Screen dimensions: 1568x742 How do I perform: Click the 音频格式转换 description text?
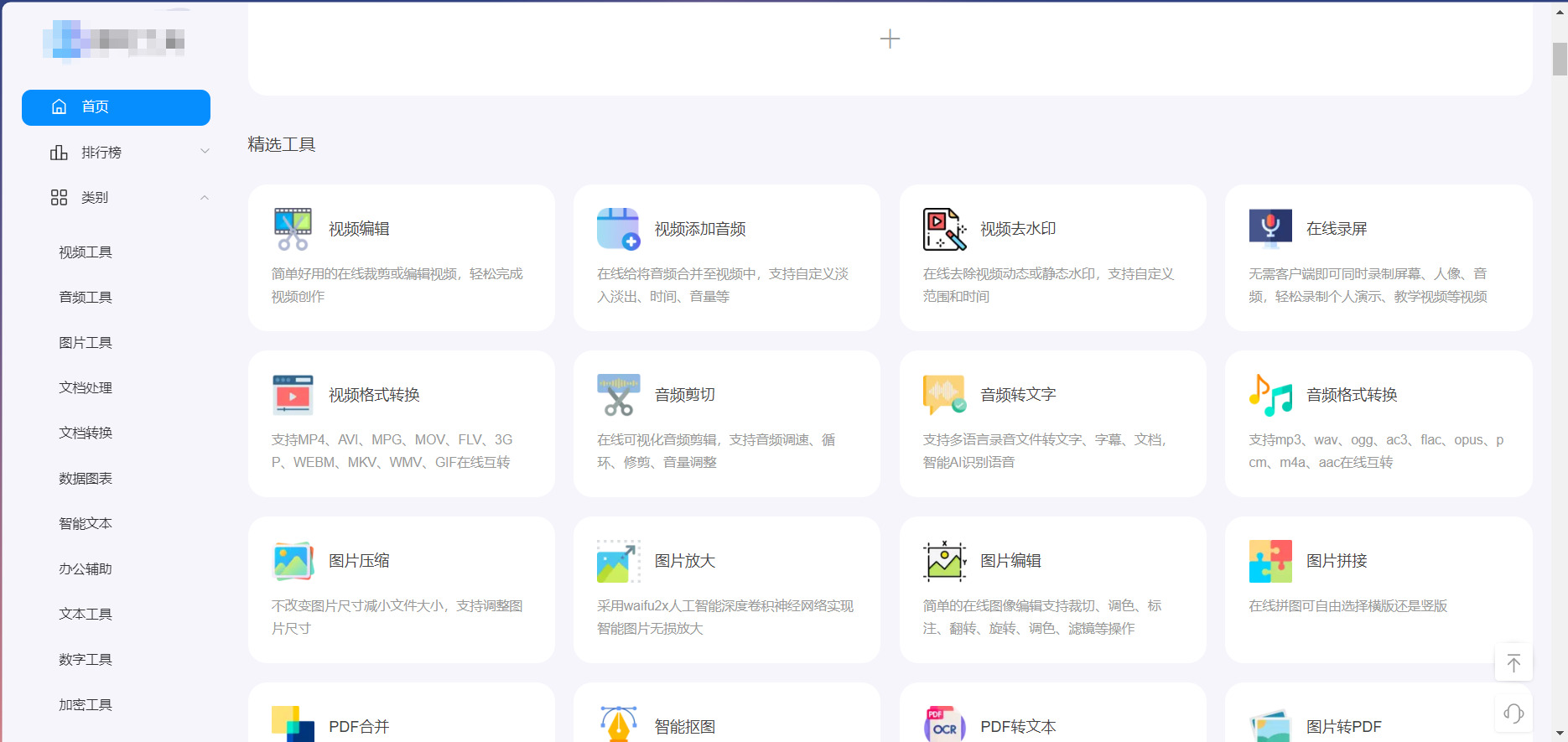click(x=1376, y=451)
